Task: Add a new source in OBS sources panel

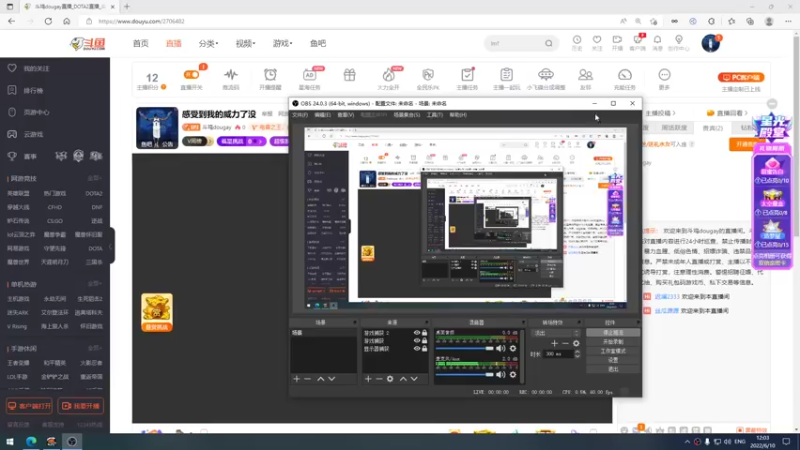Action: coord(368,379)
